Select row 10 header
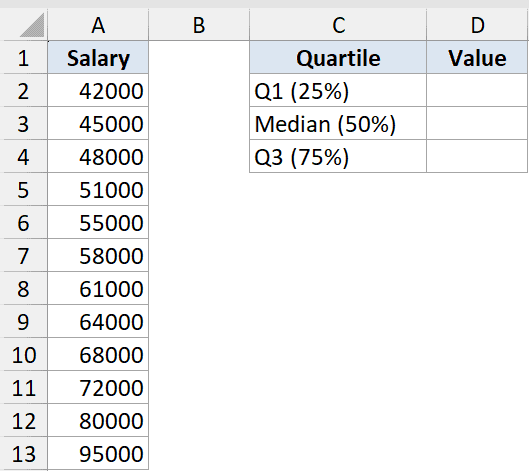The width and height of the screenshot is (529, 471). click(x=24, y=355)
